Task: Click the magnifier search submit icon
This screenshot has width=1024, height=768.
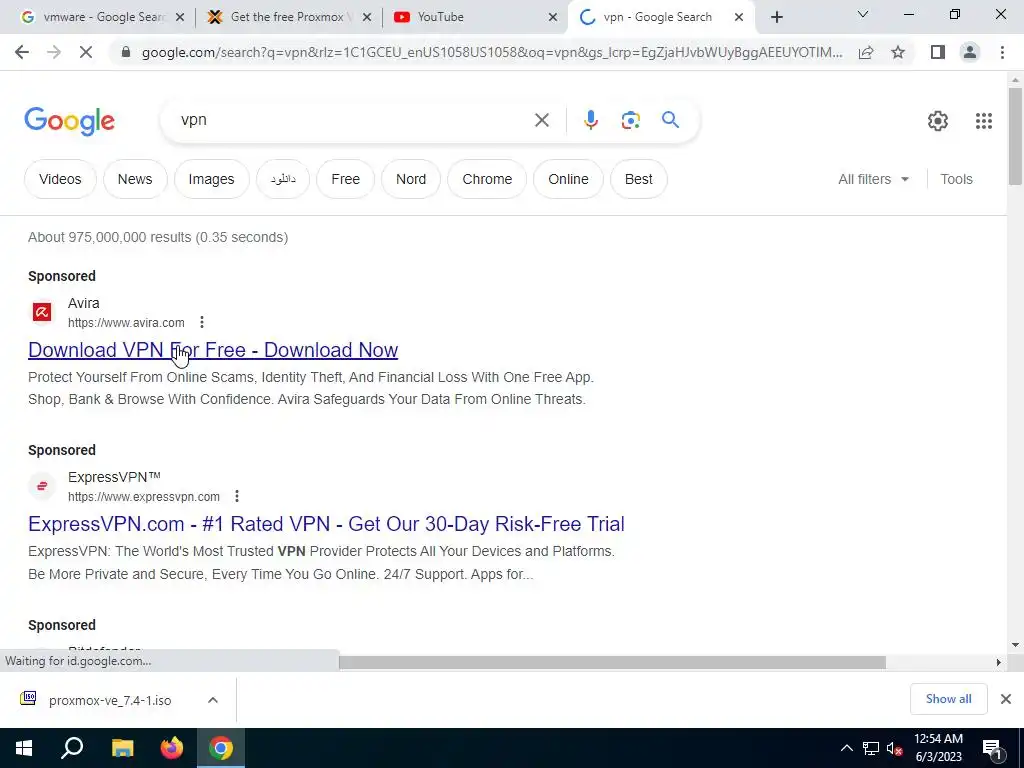Action: click(x=670, y=120)
